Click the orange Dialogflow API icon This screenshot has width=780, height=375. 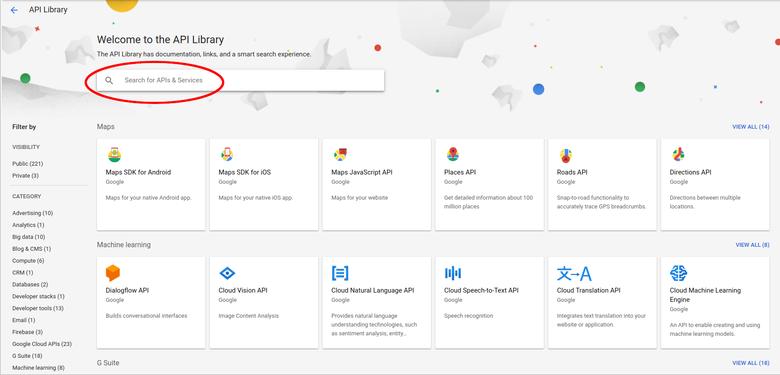[x=113, y=273]
